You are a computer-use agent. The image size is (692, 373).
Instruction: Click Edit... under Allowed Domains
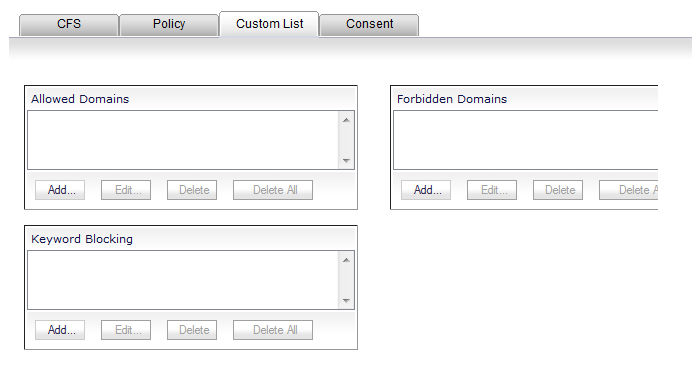click(x=126, y=190)
